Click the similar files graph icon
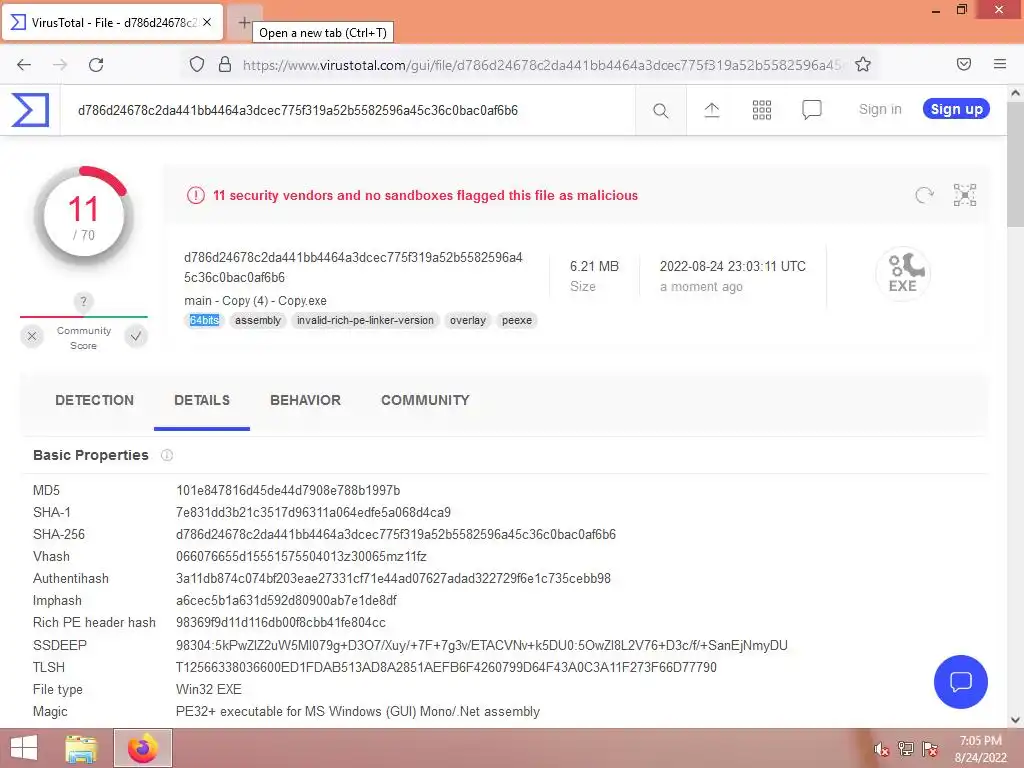This screenshot has height=768, width=1024. 965,195
